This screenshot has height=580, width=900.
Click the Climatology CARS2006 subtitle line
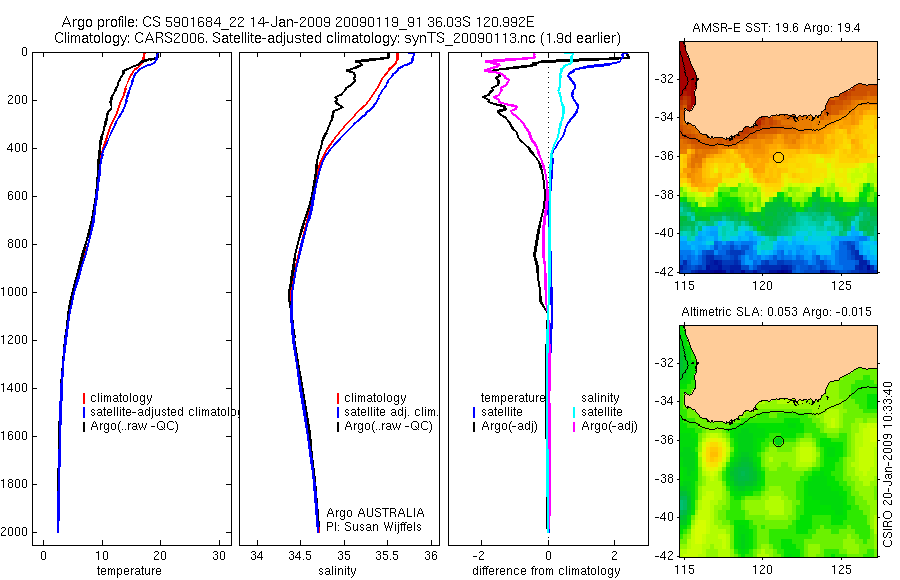point(338,38)
